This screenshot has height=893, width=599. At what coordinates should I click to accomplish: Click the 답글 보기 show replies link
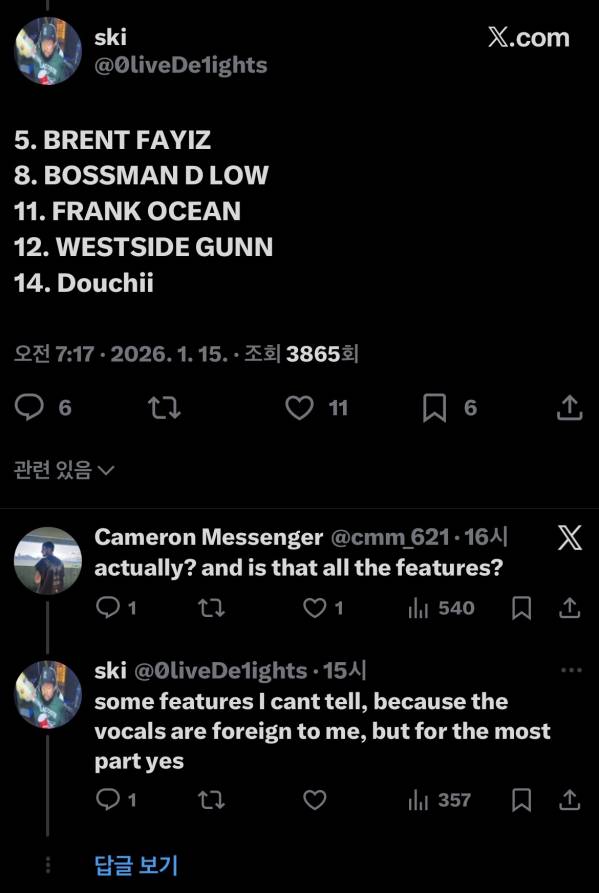136,865
